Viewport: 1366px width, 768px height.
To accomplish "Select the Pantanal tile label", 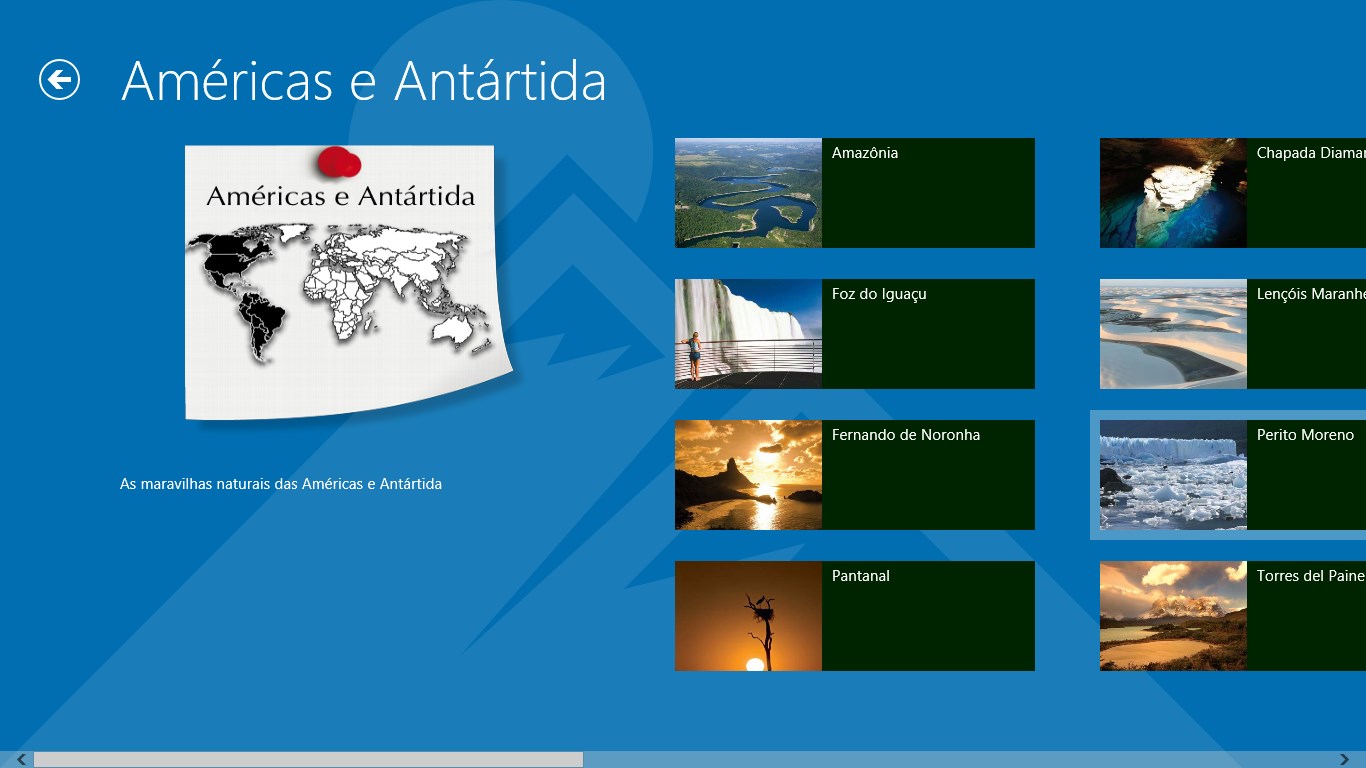I will tap(861, 576).
